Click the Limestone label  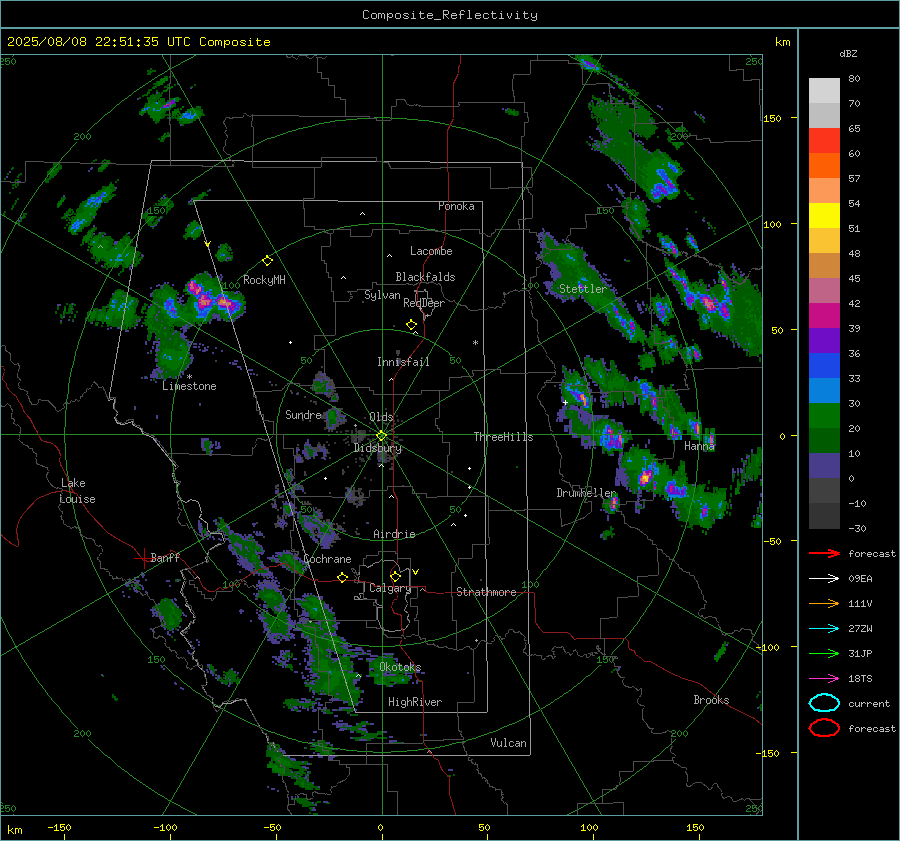(x=189, y=386)
